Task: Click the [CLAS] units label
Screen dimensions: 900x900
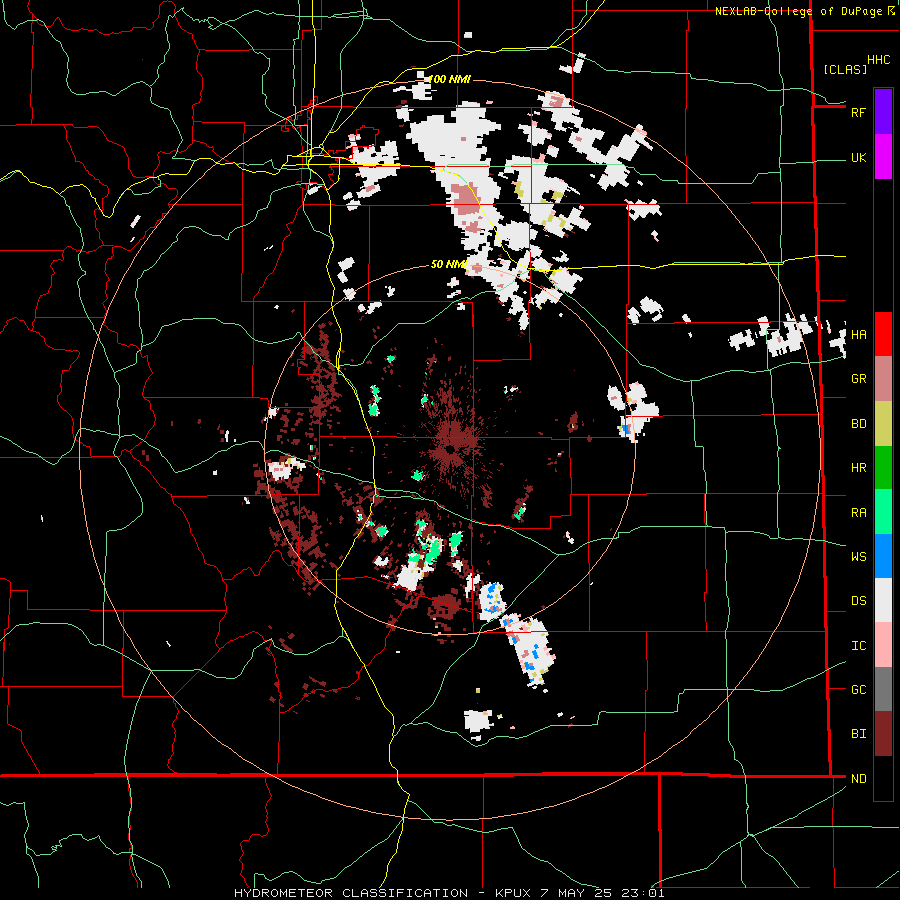Action: point(845,69)
